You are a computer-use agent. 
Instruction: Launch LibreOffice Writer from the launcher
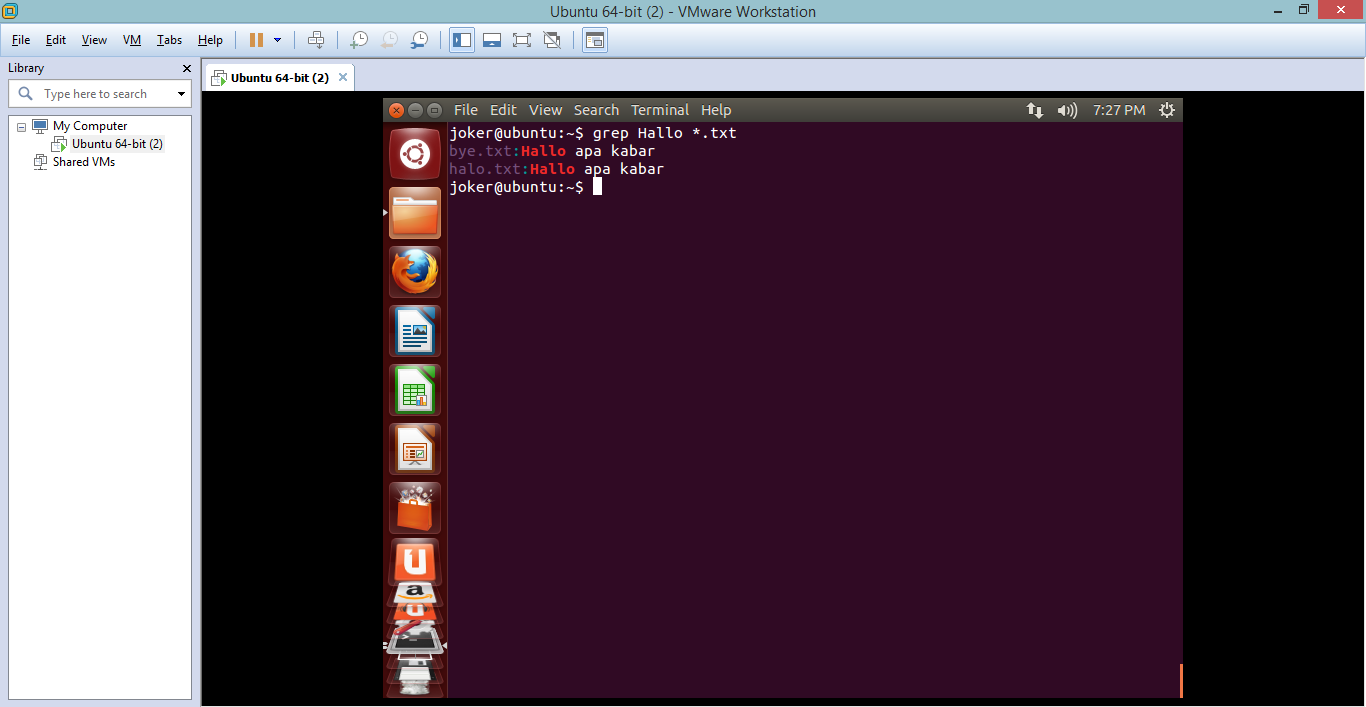coord(415,331)
